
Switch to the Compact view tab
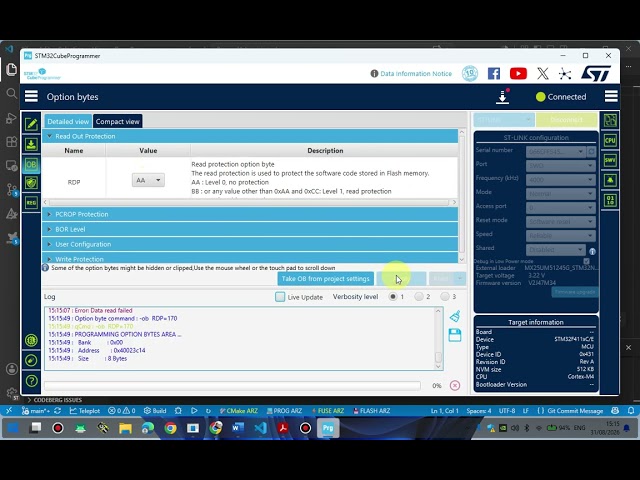[x=118, y=122]
